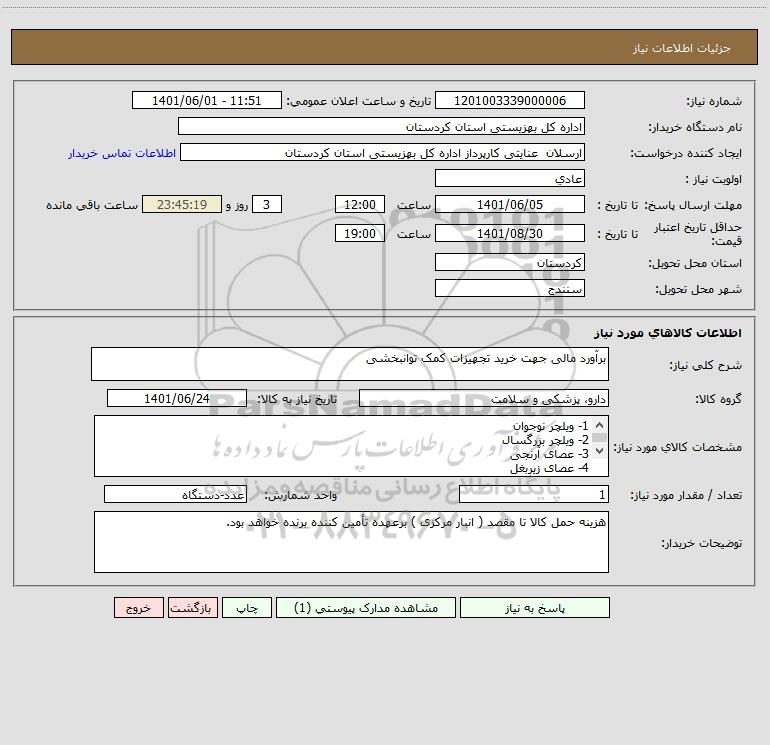Click the label 'توضیحات خریدار:'

[701, 543]
